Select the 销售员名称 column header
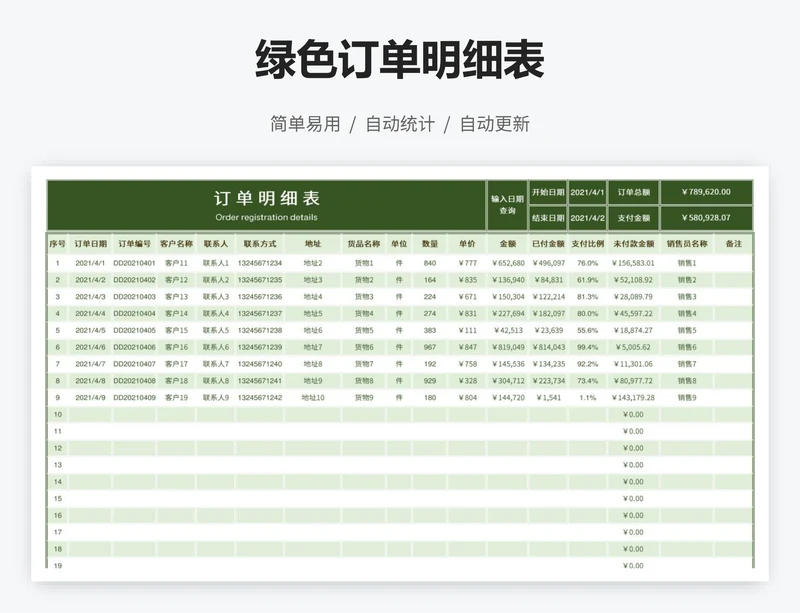The height and width of the screenshot is (613, 800). coord(687,243)
